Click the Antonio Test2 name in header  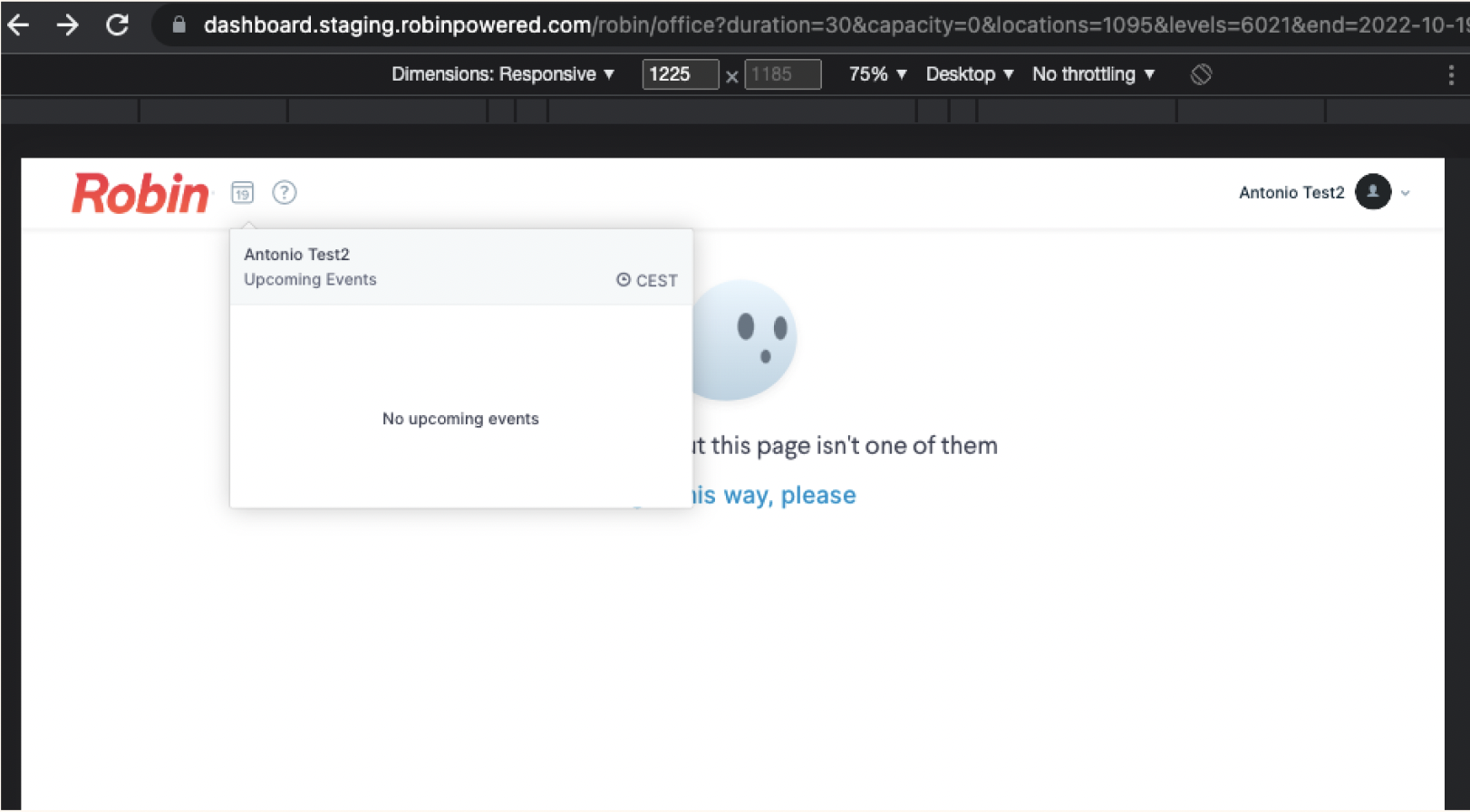[x=1291, y=192]
